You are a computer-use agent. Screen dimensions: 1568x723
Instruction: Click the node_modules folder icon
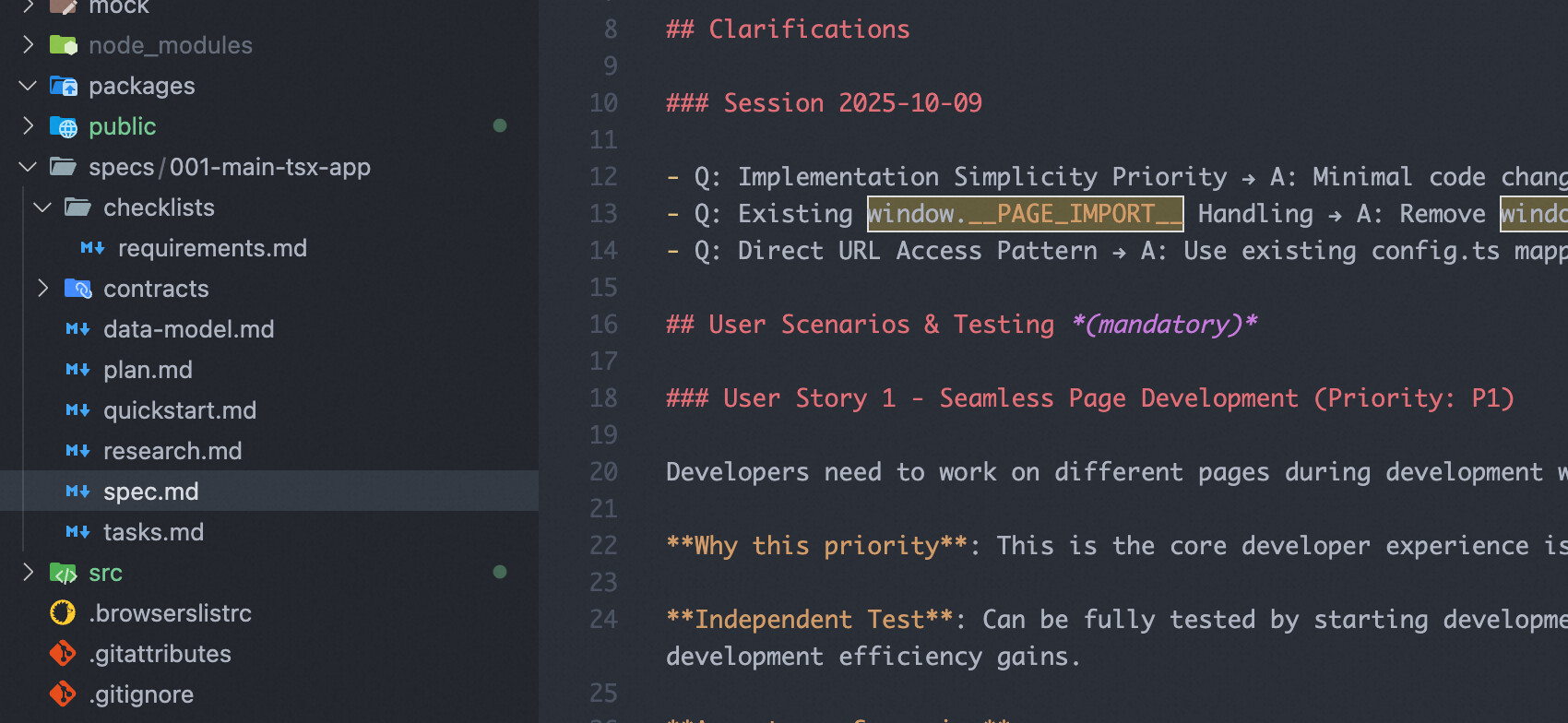[63, 45]
